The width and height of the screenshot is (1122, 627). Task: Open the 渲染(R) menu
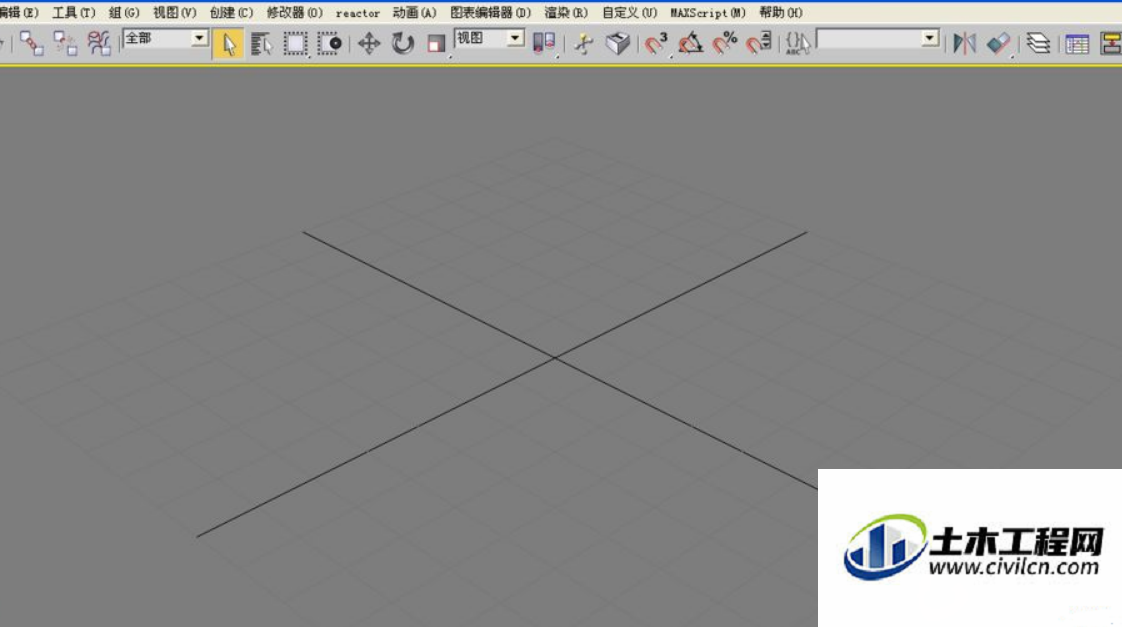tap(566, 13)
